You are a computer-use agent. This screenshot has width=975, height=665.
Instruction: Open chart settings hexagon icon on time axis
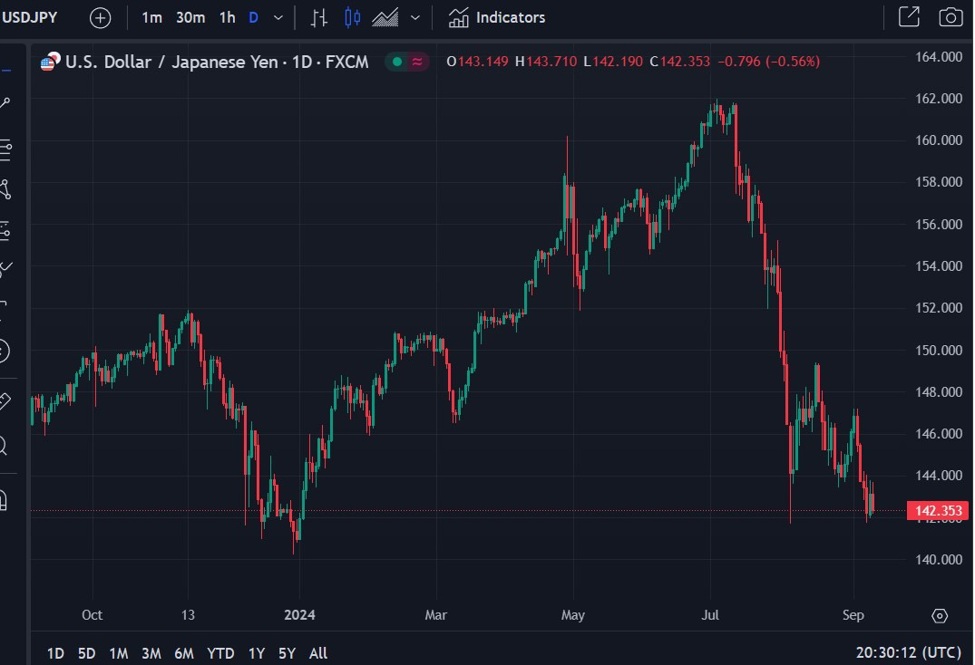939,615
